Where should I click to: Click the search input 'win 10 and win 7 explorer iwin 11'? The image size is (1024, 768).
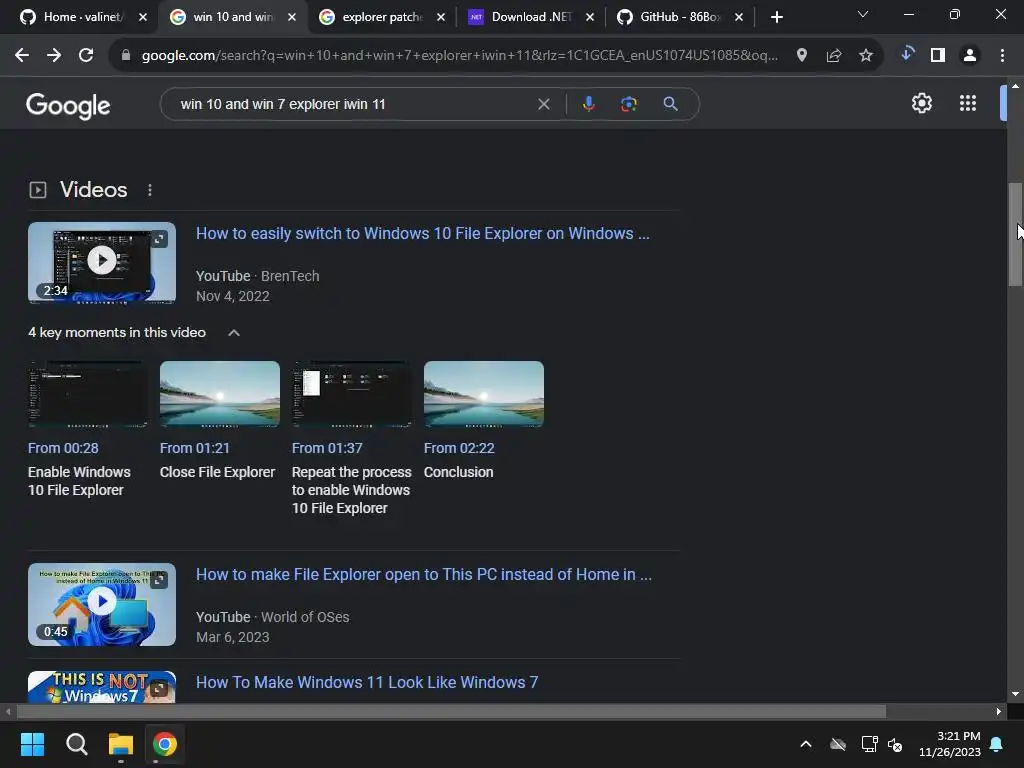point(353,104)
